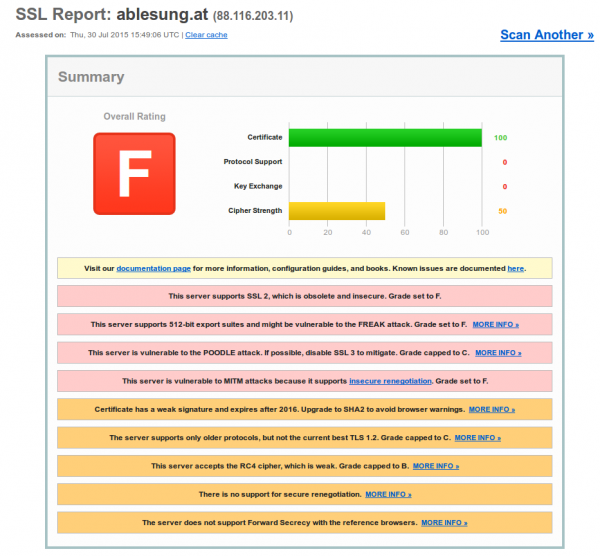This screenshot has width=600, height=556.
Task: Open MORE INFO for weak signature warning
Action: tap(492, 409)
